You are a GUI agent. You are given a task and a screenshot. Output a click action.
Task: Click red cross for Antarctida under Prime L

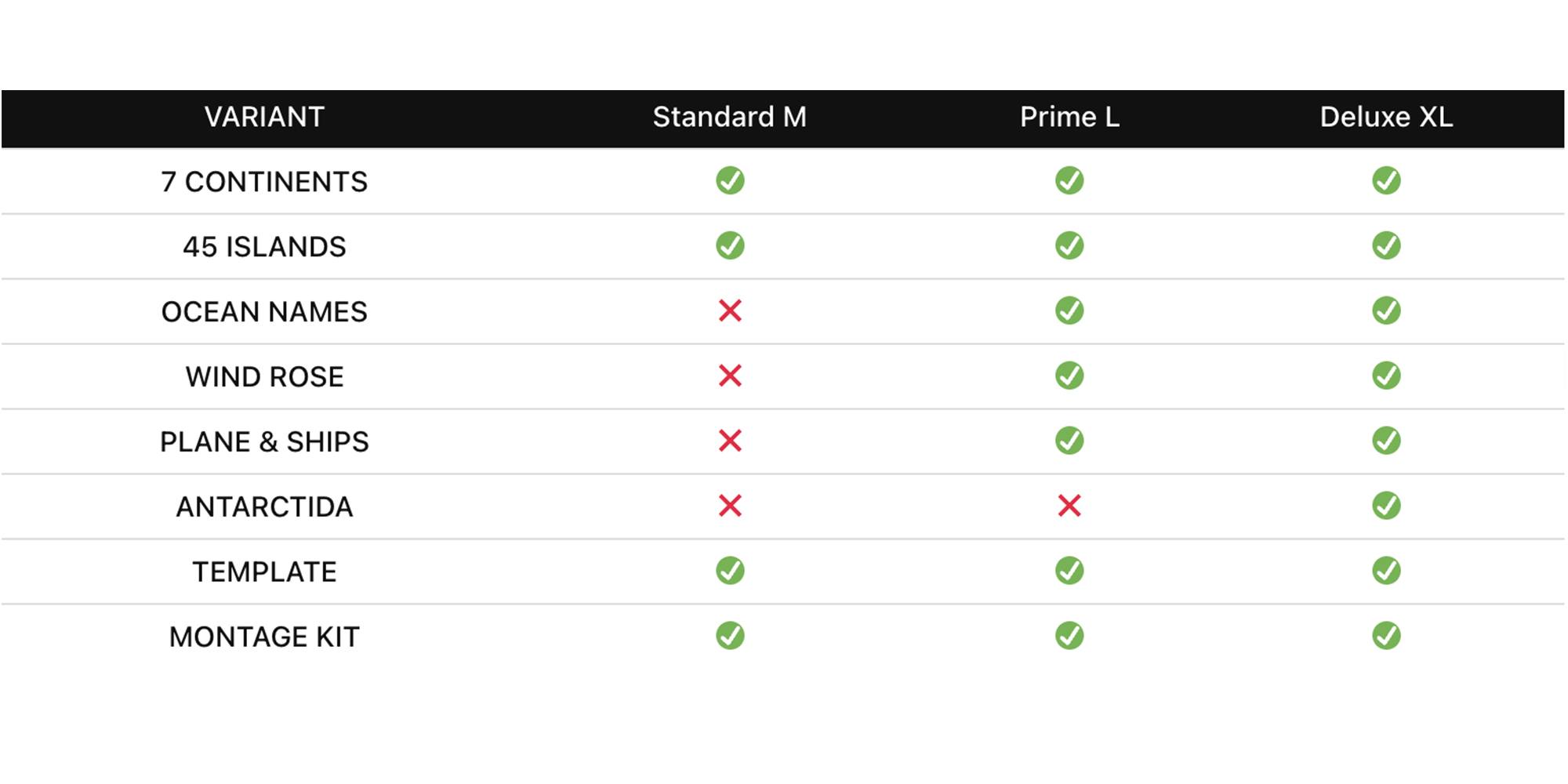(x=1069, y=506)
